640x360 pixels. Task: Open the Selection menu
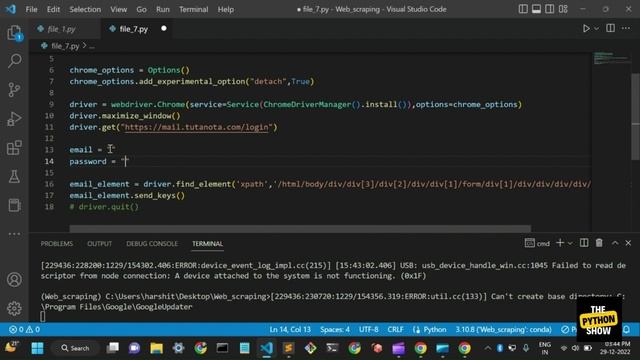[85, 9]
